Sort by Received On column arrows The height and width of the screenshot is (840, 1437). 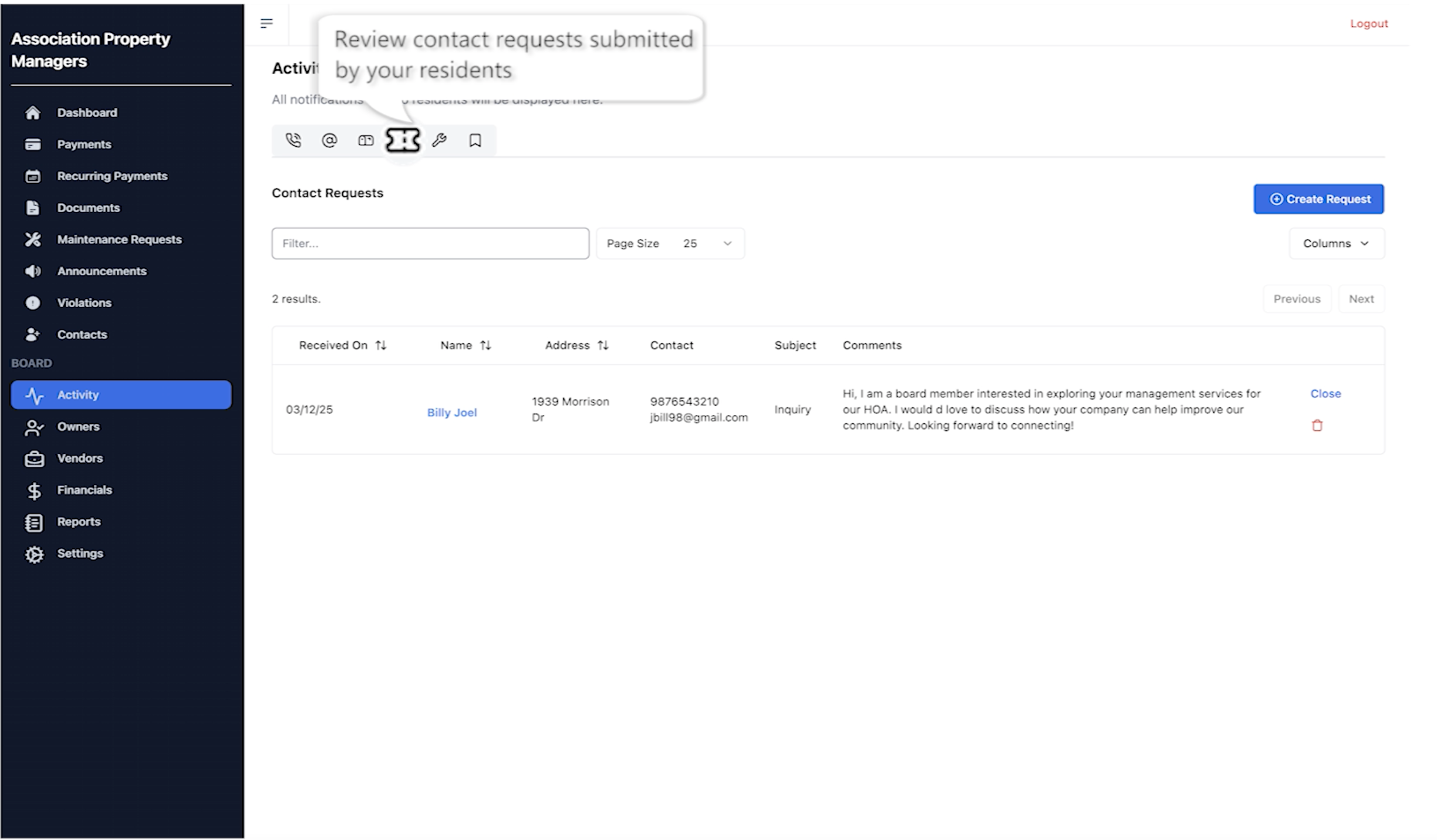coord(381,345)
